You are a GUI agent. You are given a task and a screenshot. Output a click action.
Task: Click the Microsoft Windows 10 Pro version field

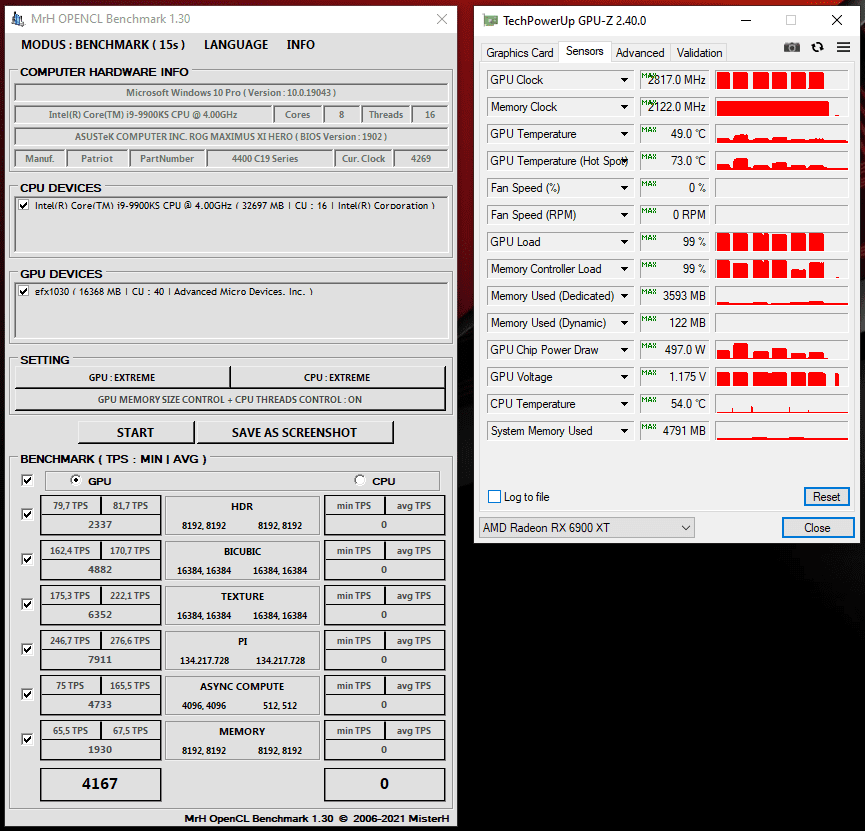coord(231,93)
